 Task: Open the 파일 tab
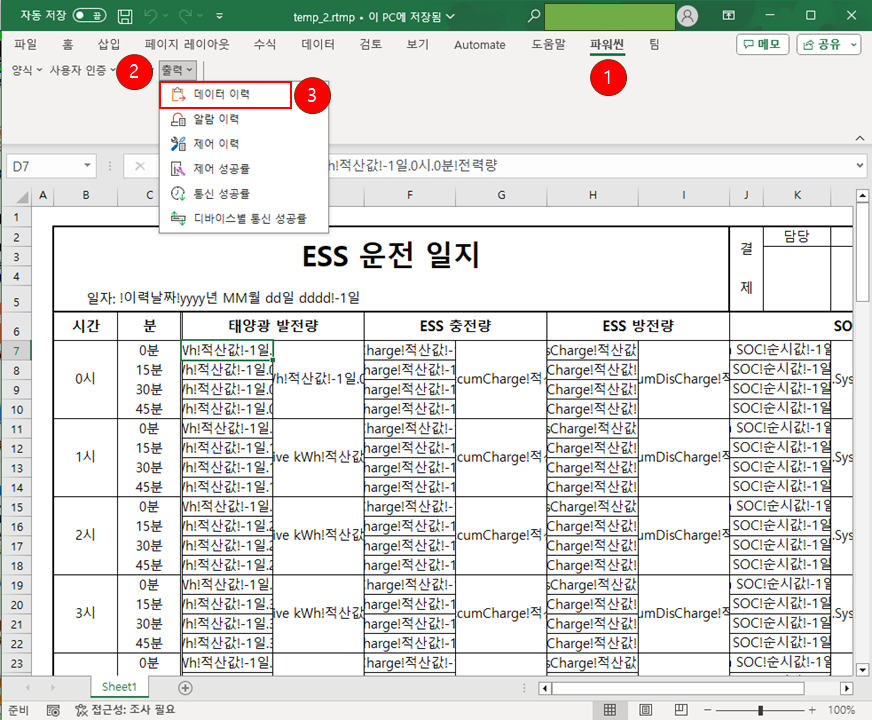(x=26, y=44)
